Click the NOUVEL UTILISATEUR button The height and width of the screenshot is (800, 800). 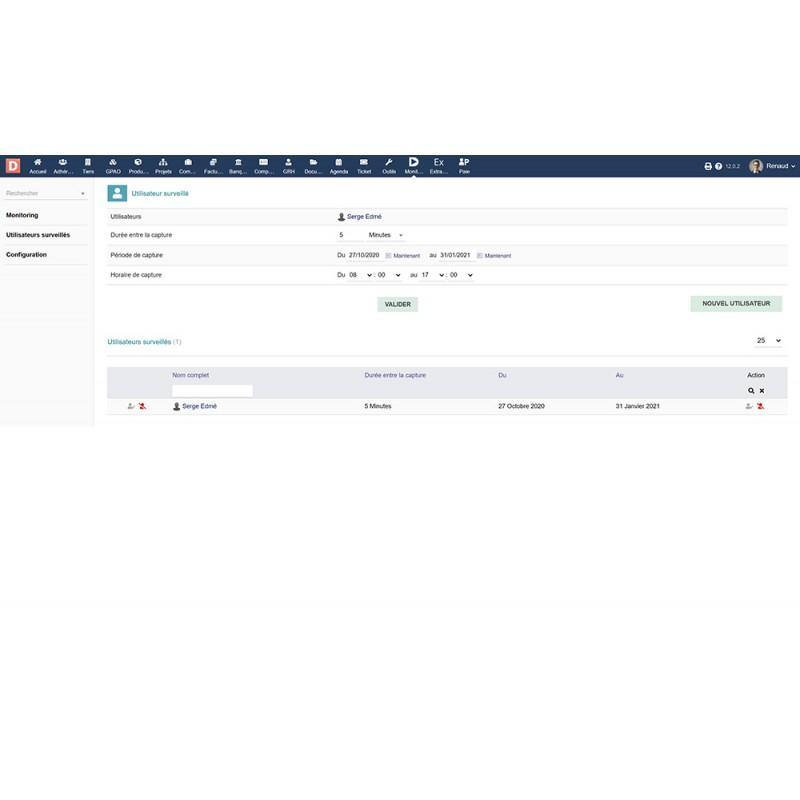pos(735,304)
